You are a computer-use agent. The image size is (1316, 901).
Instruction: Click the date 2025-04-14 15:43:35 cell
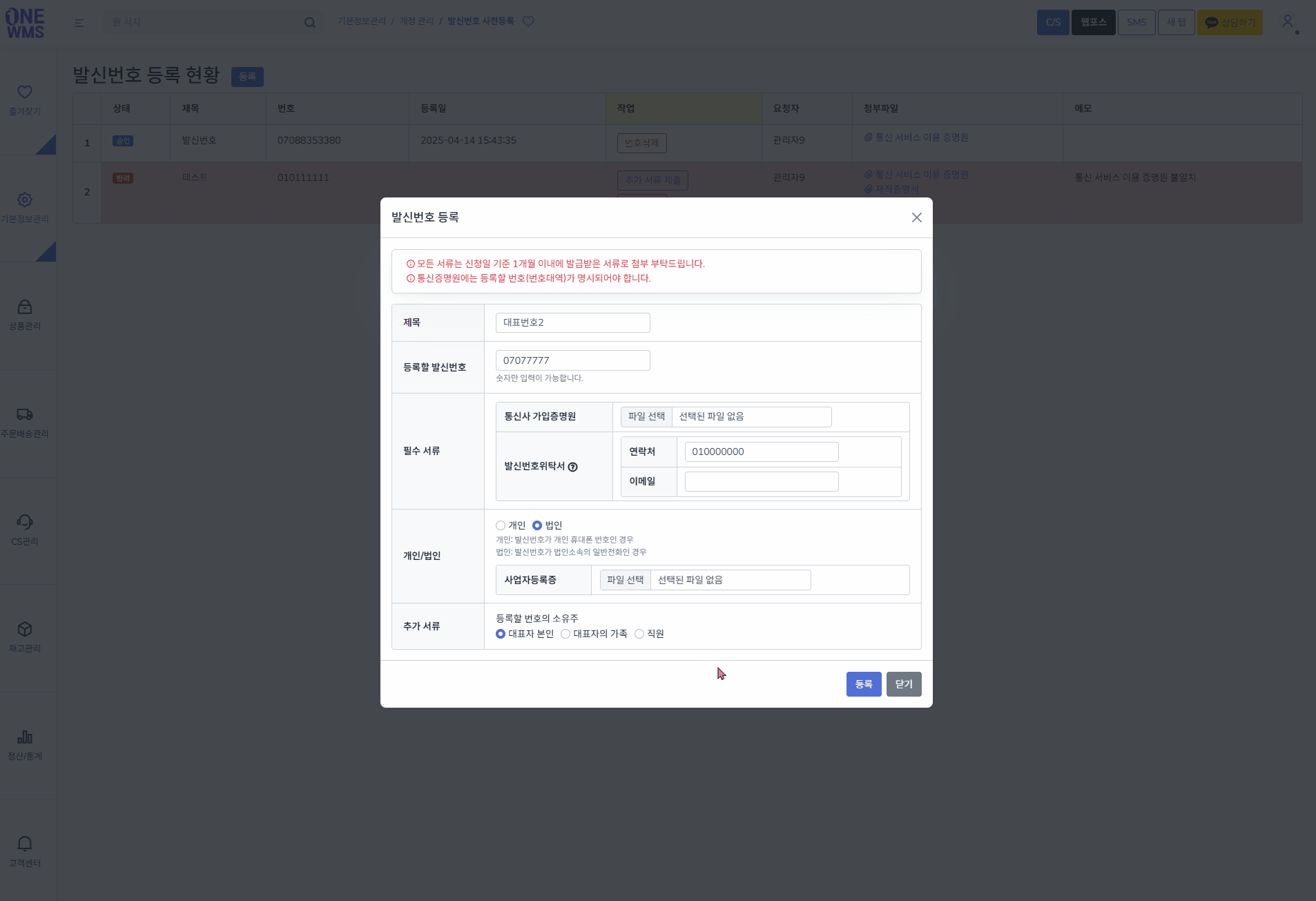(469, 140)
